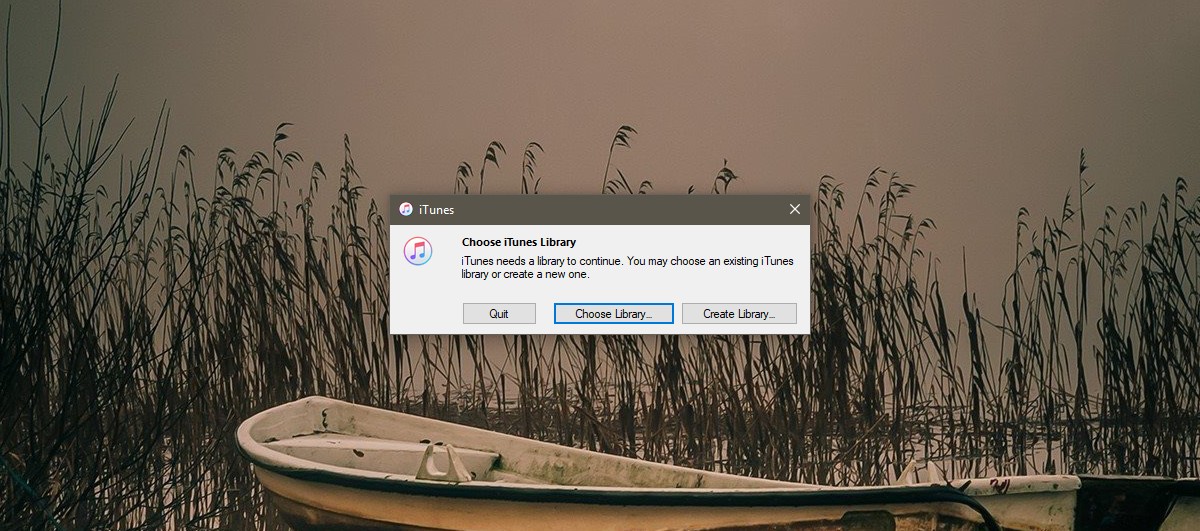Click the small iTunes title bar icon

[406, 209]
